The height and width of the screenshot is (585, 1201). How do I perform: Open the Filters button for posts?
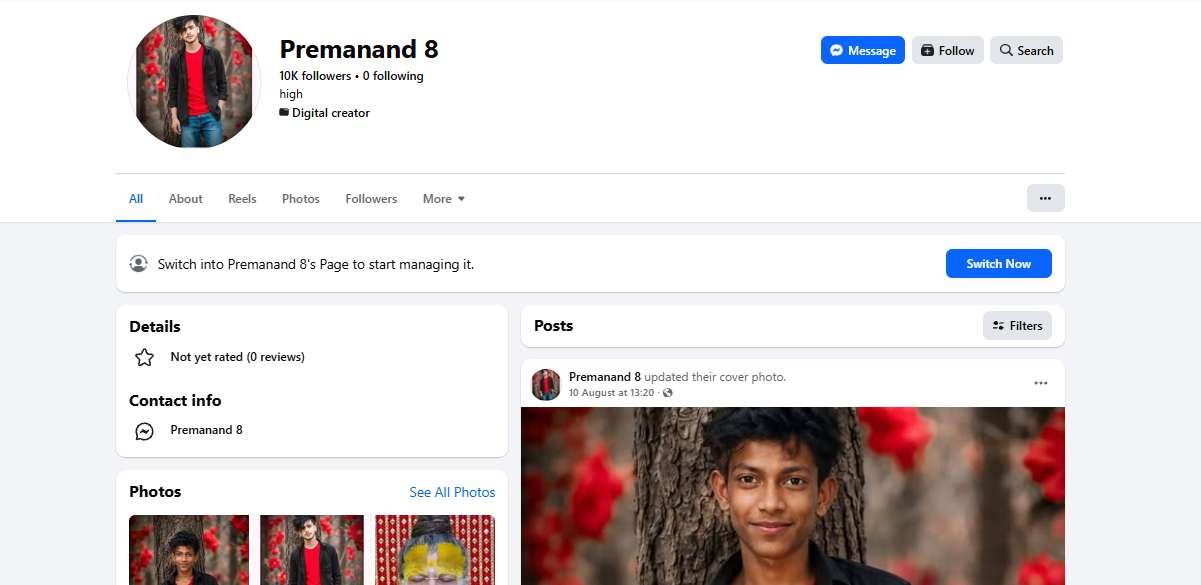click(1017, 326)
